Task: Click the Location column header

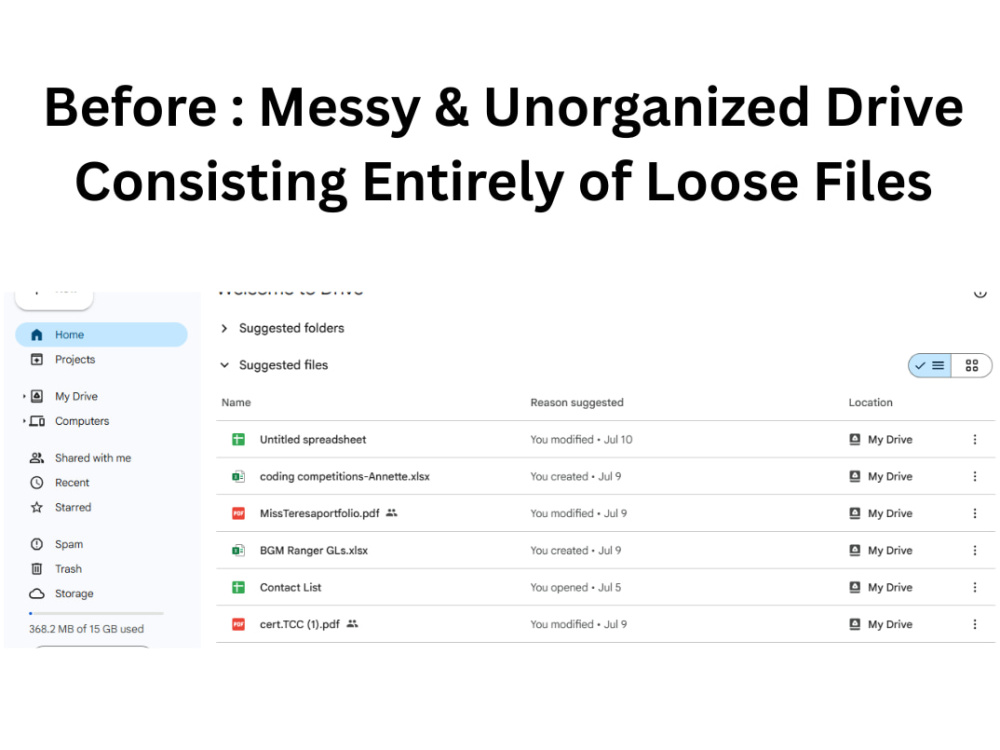Action: (870, 403)
